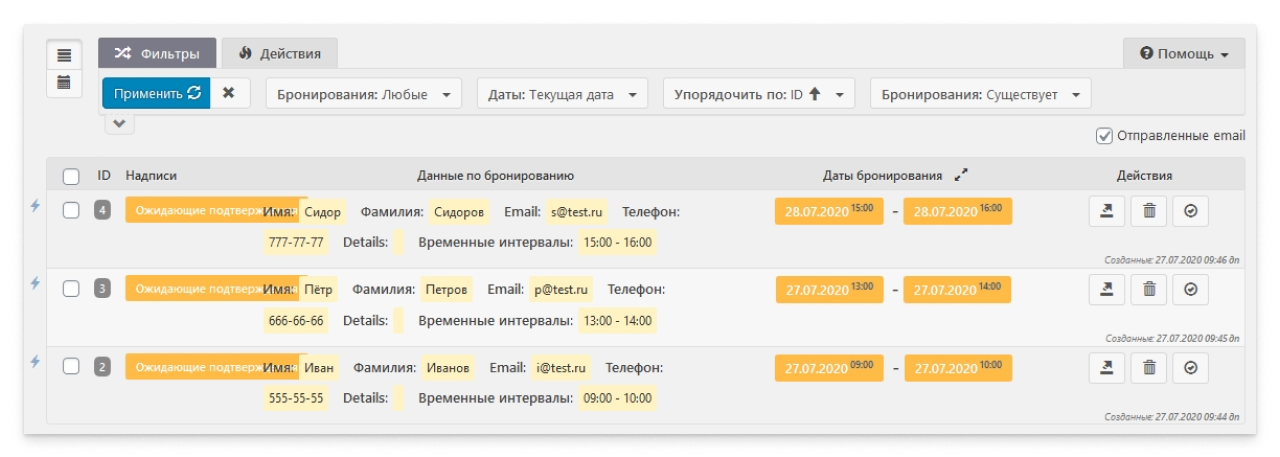The image size is (1280, 457).
Task: Switch to calendar view icon
Action: click(x=64, y=82)
